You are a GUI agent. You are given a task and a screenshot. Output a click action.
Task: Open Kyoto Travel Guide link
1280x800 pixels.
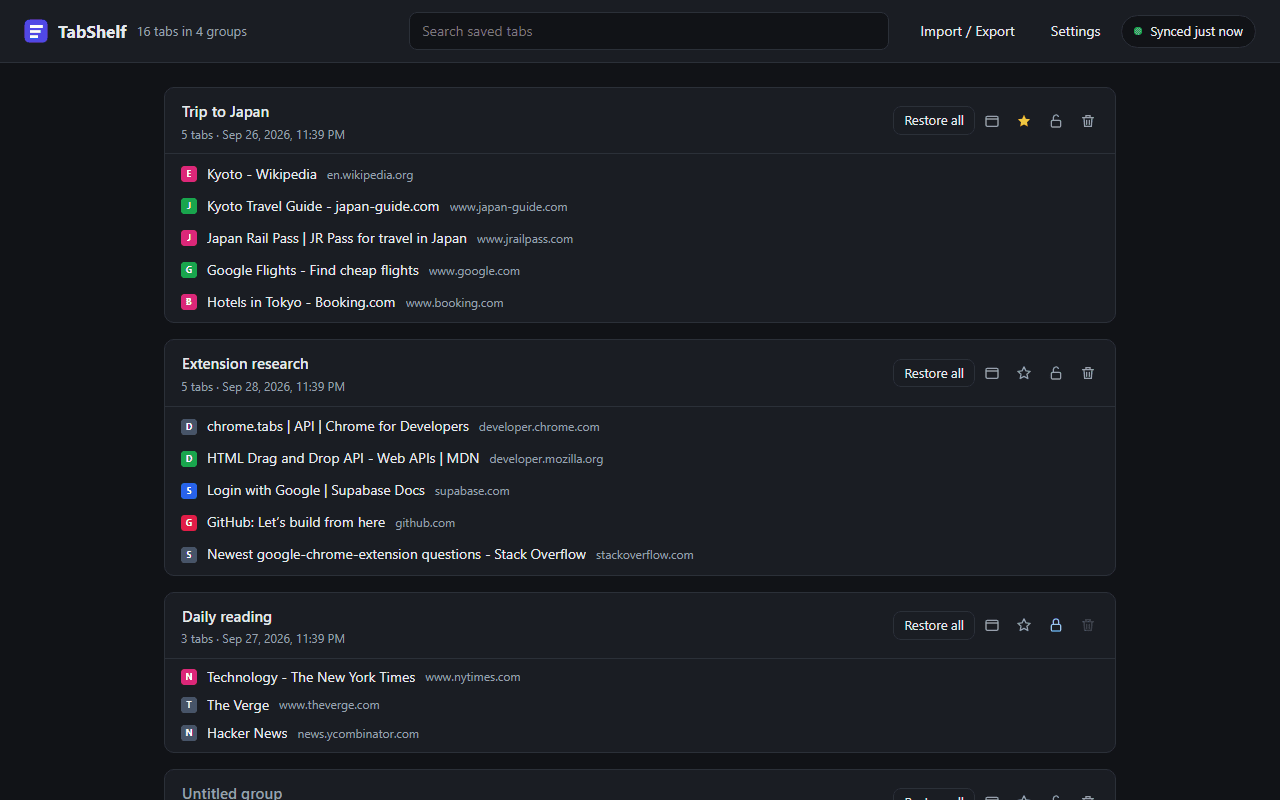(323, 206)
